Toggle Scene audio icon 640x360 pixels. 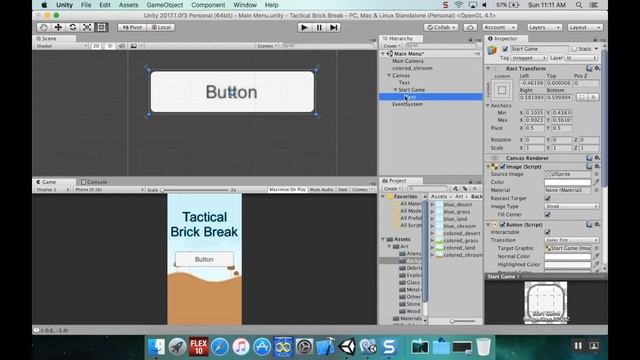click(121, 46)
